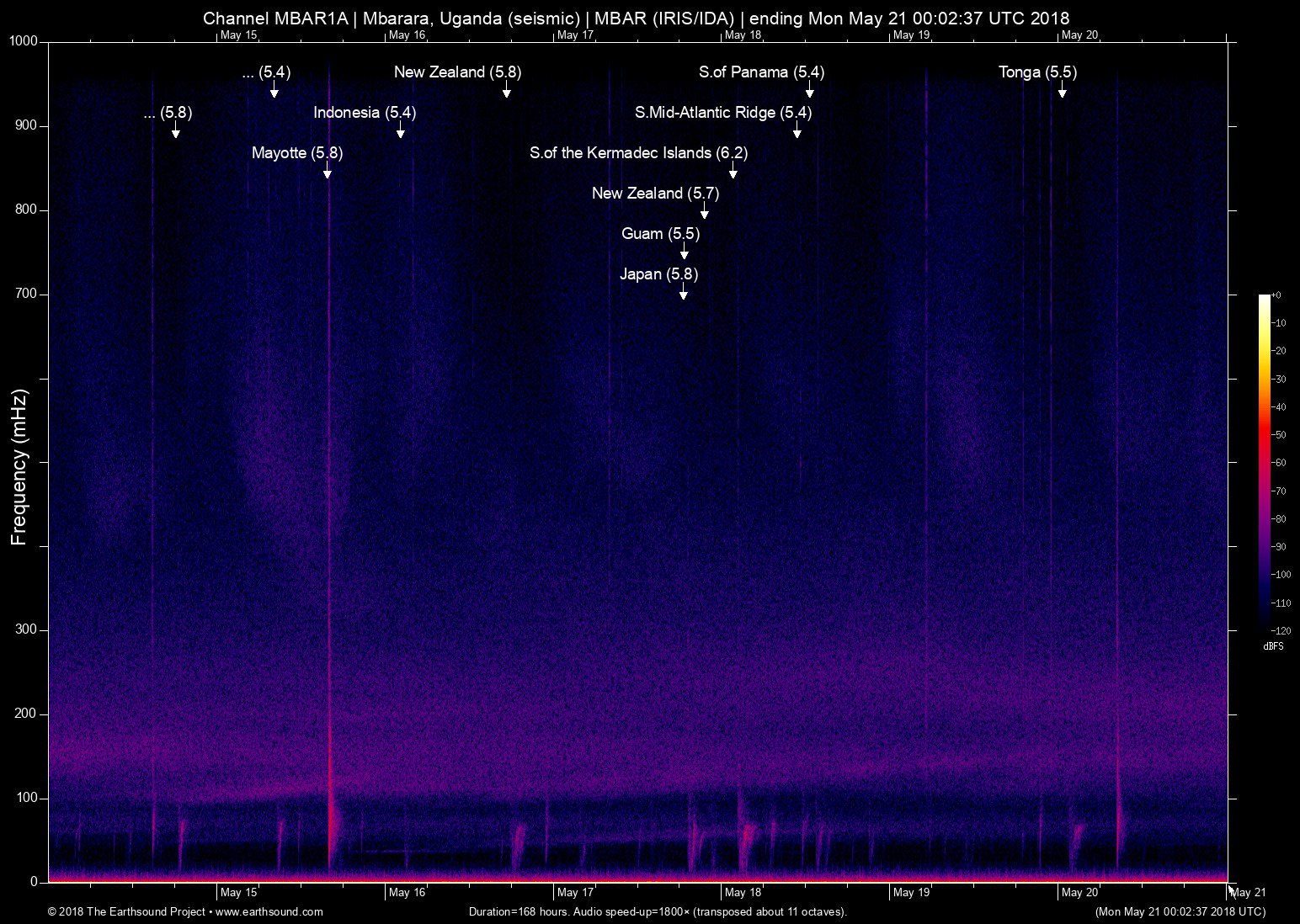Screen dimensions: 1300x924
Task: Click the 300 tick label on frequency axis
Action: 26,629
